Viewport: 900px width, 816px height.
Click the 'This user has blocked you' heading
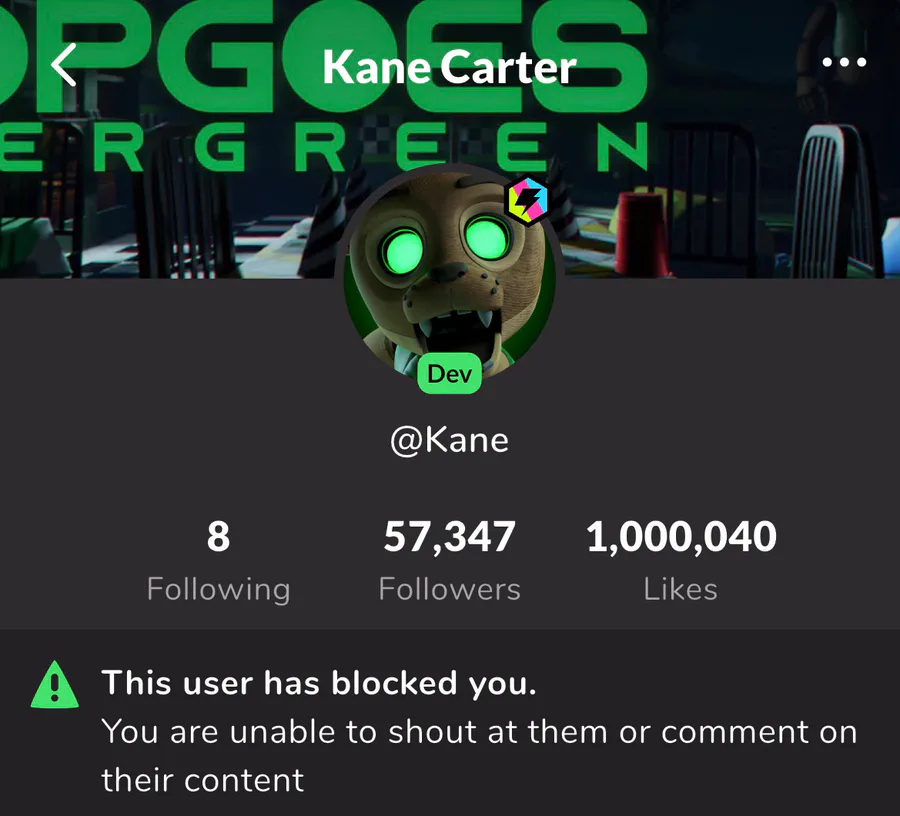pos(319,683)
